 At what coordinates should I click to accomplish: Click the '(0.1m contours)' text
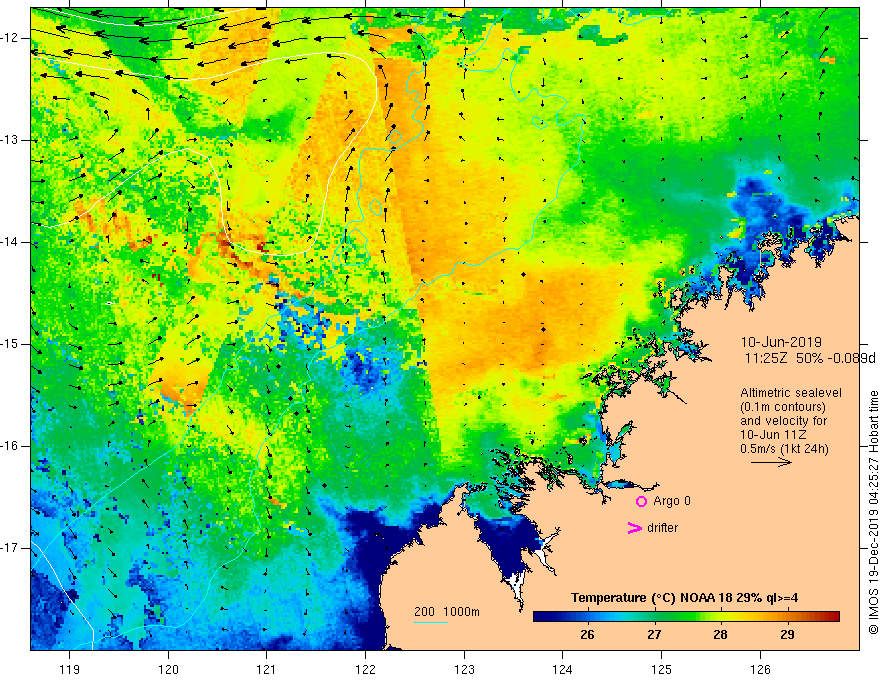click(783, 407)
